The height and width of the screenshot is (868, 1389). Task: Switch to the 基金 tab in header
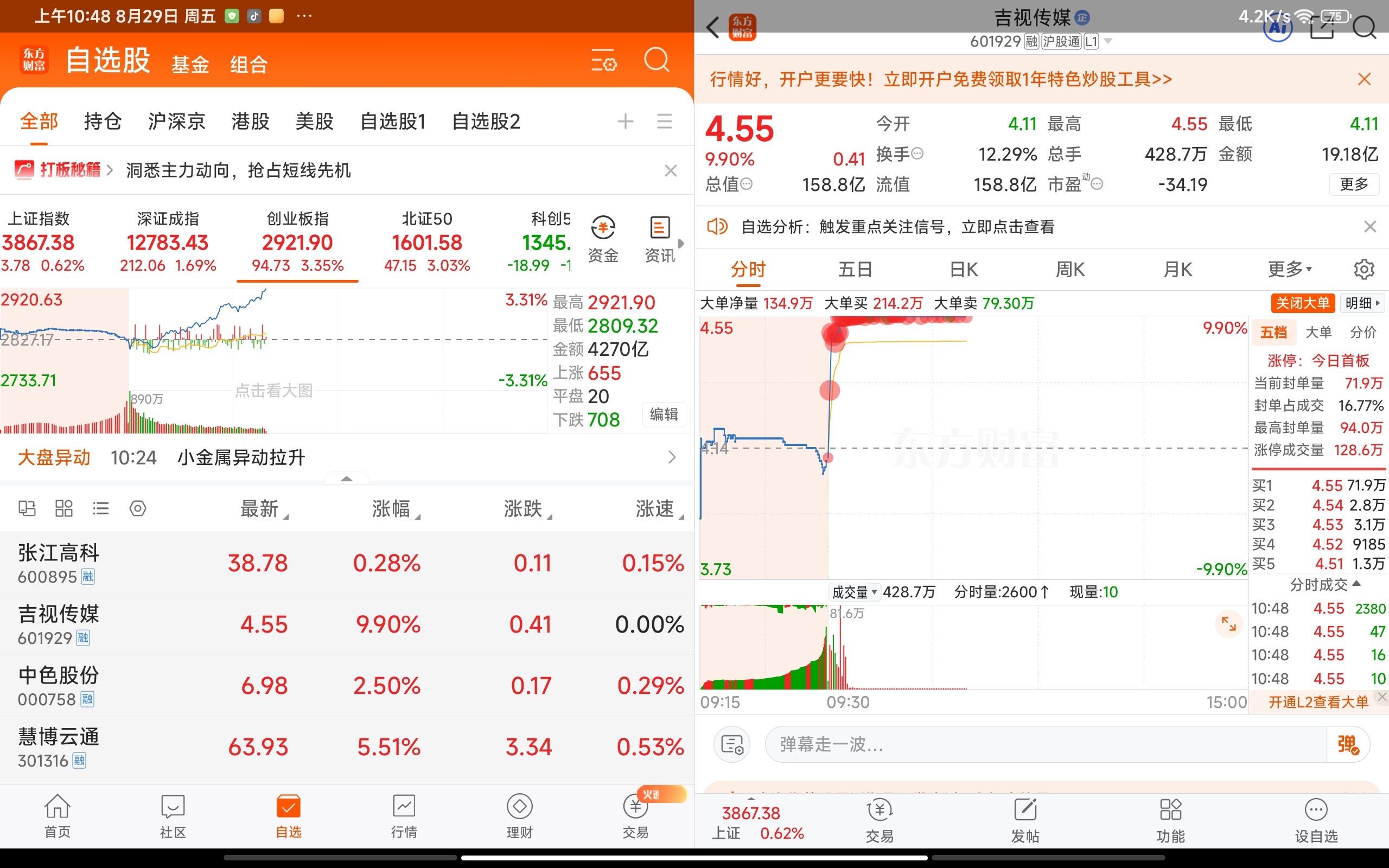190,65
